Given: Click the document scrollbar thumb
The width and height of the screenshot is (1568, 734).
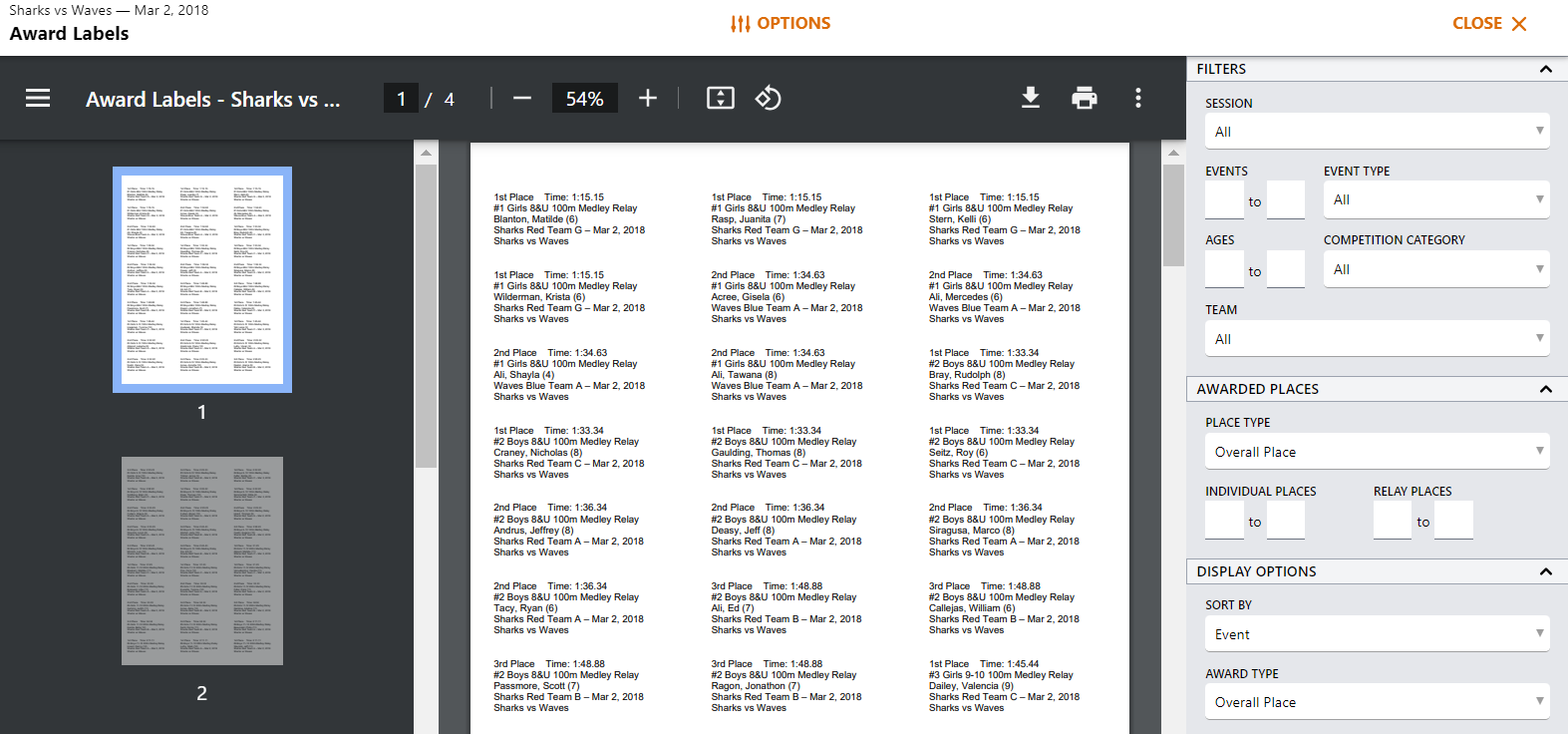Looking at the screenshot, I should [x=1173, y=215].
